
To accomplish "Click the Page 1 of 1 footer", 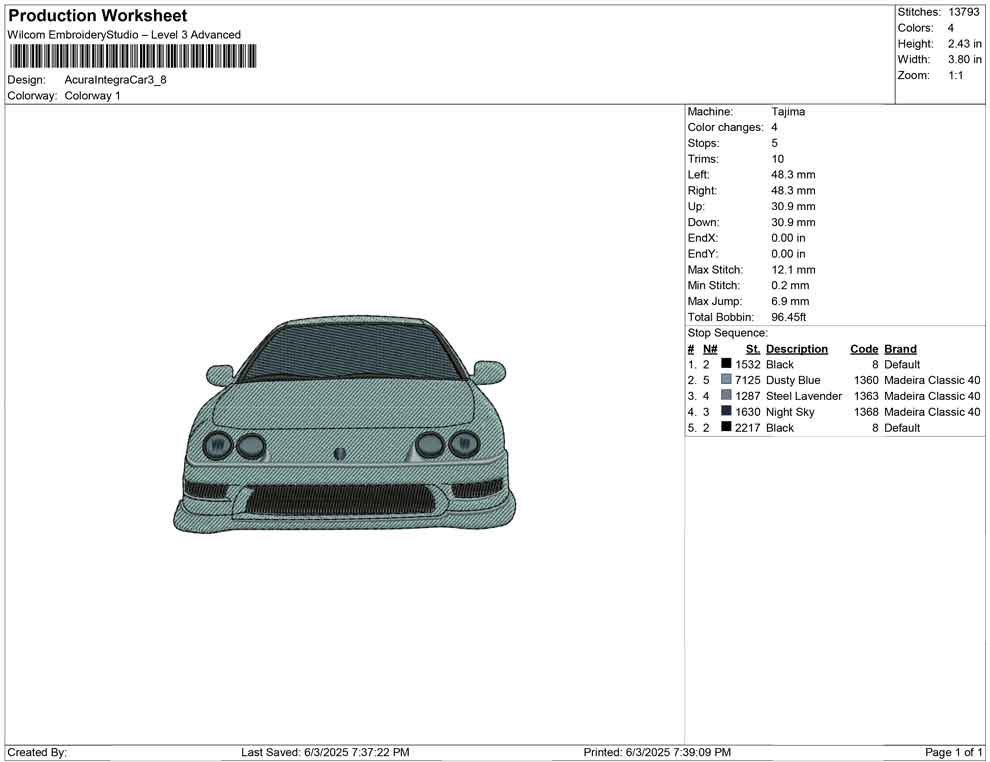I will point(953,752).
